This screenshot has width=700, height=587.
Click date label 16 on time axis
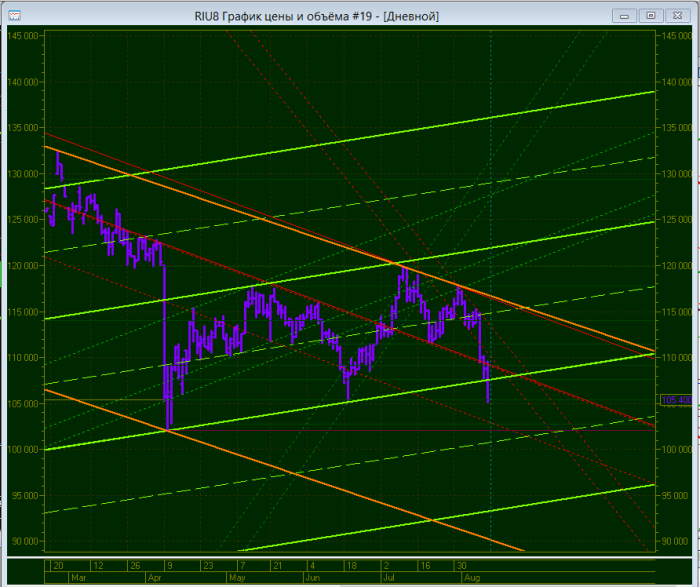click(x=426, y=566)
